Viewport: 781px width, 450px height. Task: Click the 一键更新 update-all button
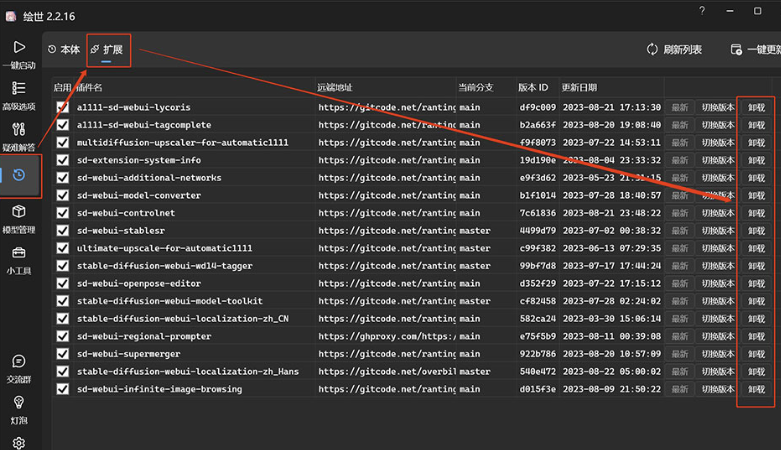coord(756,49)
